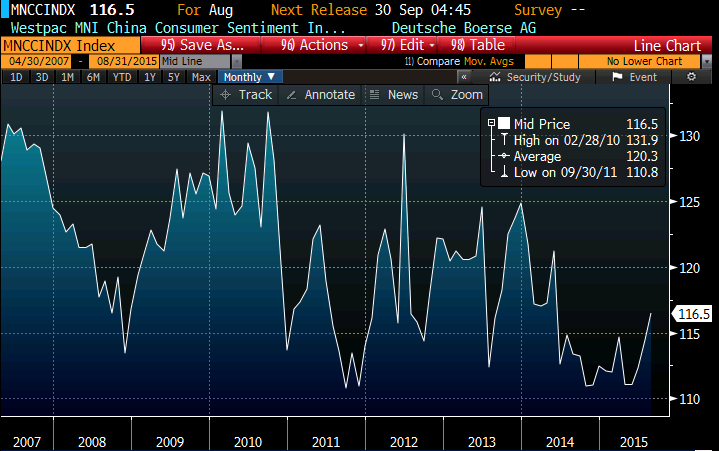Viewport: 719px width, 451px height.
Task: Click the Mid Price white color swatch
Action: tap(504, 123)
